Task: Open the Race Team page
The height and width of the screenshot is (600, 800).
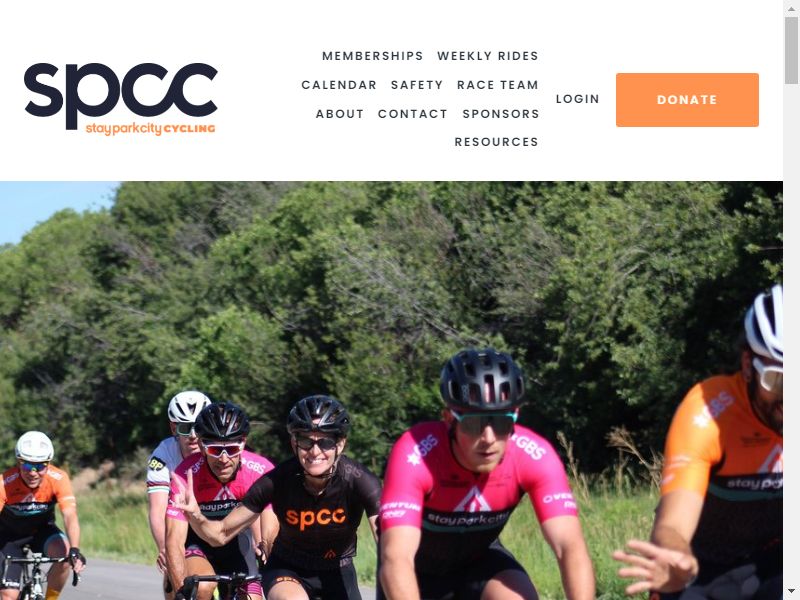Action: point(497,85)
